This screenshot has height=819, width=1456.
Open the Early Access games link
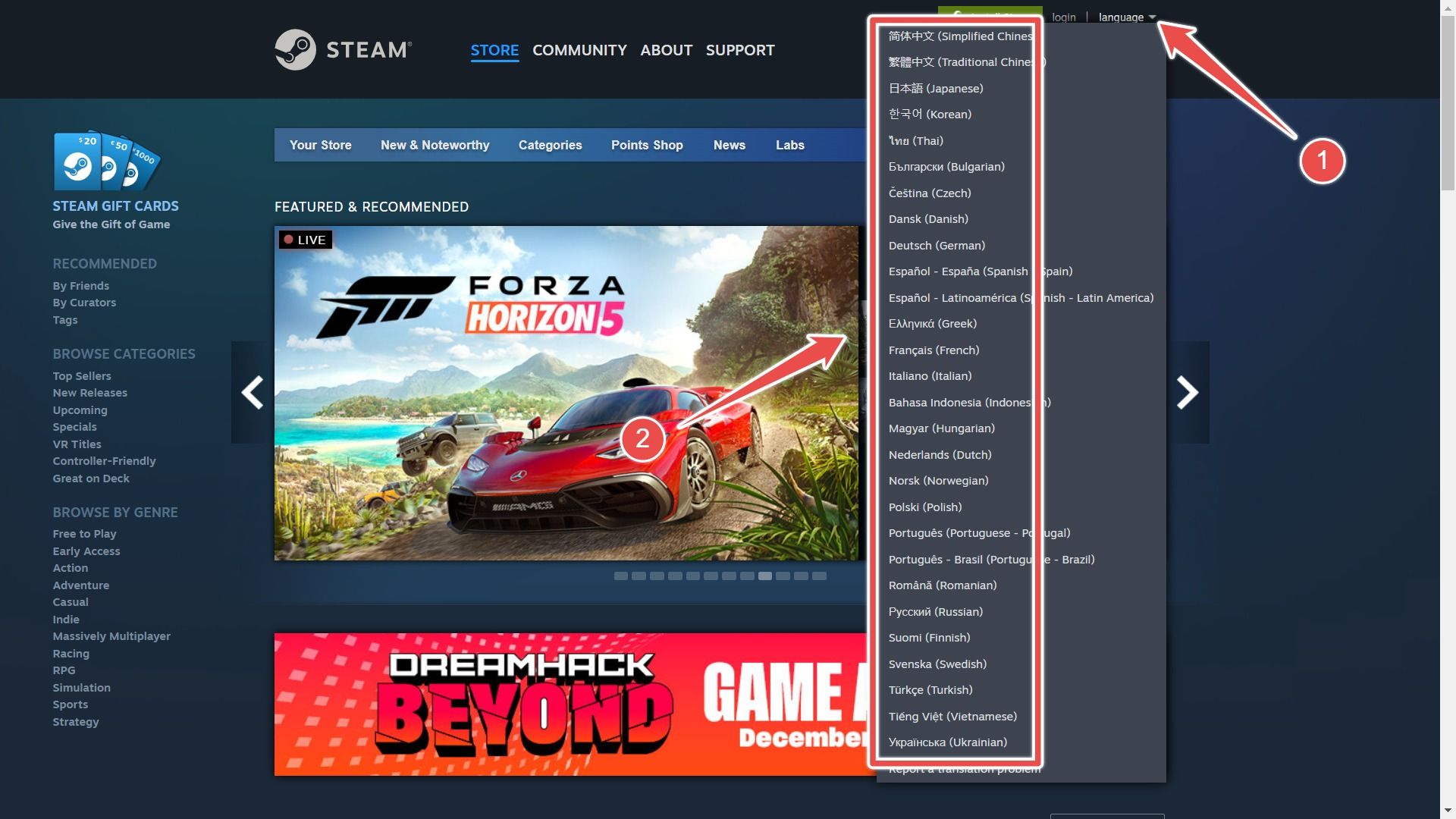(84, 550)
